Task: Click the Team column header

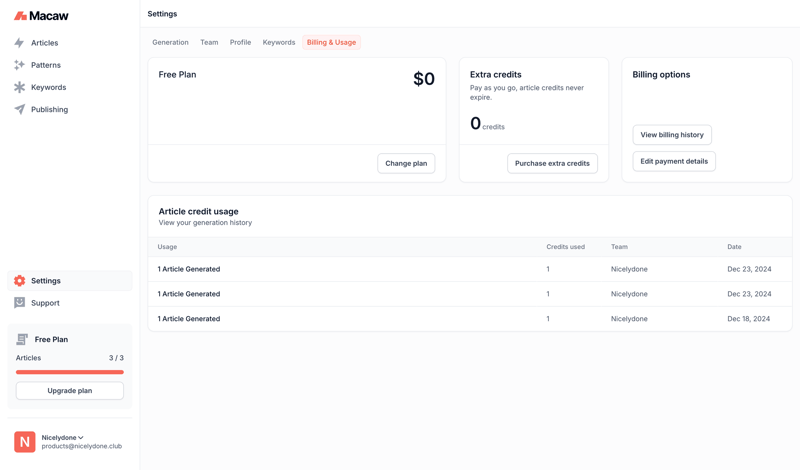Action: coord(619,246)
